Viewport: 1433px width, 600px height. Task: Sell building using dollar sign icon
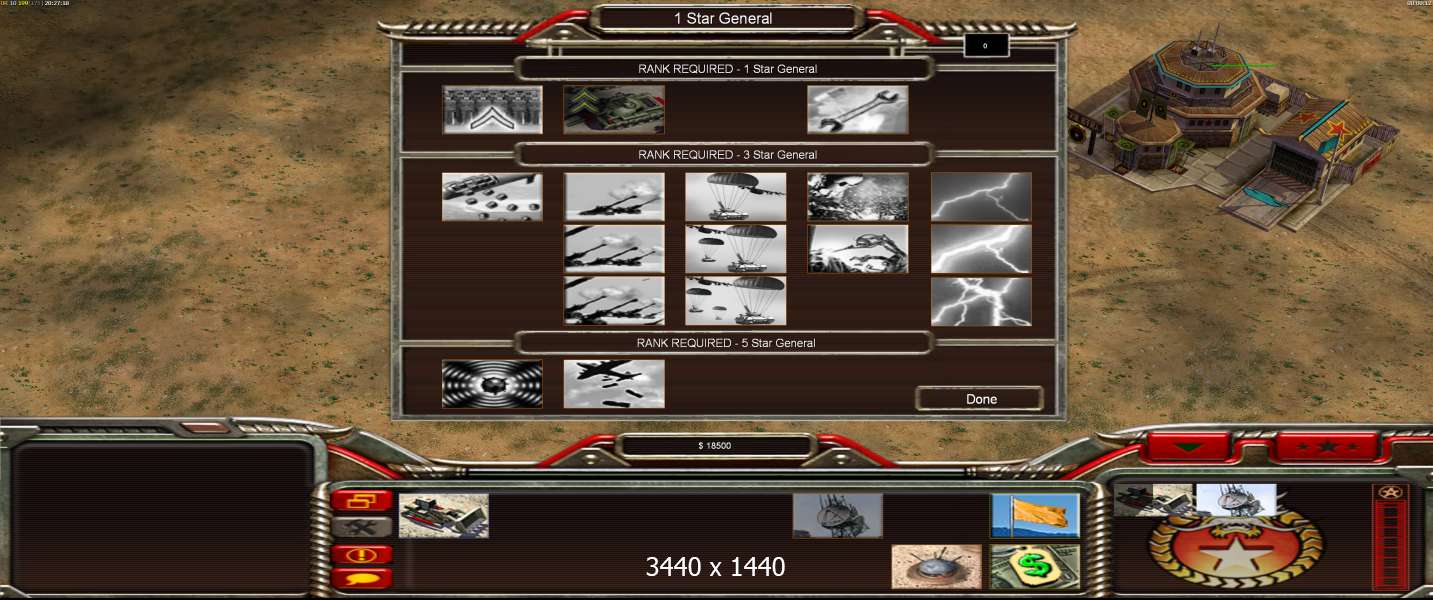(1035, 567)
